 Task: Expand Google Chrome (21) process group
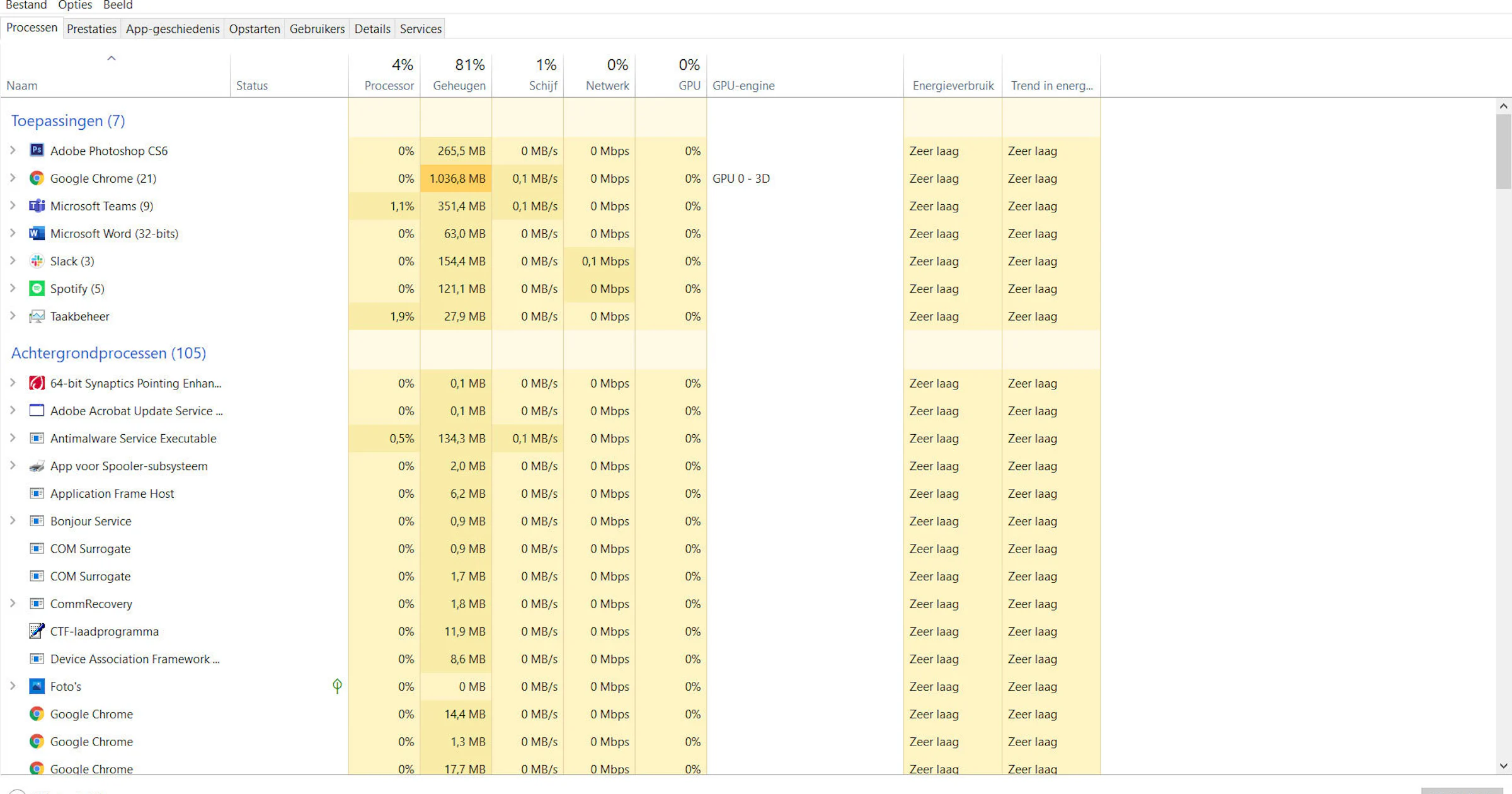pyautogui.click(x=13, y=178)
